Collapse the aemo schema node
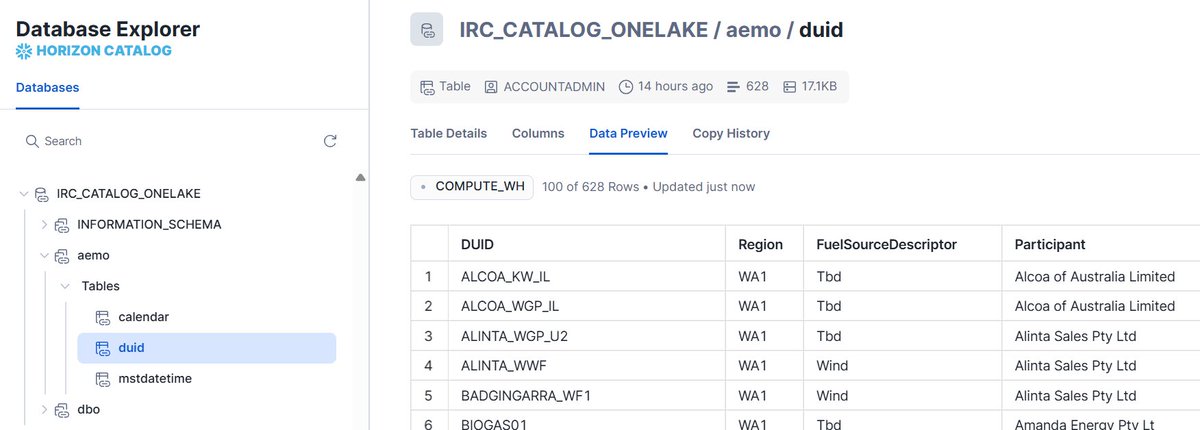Screen dimensions: 1200x430 coord(44,255)
